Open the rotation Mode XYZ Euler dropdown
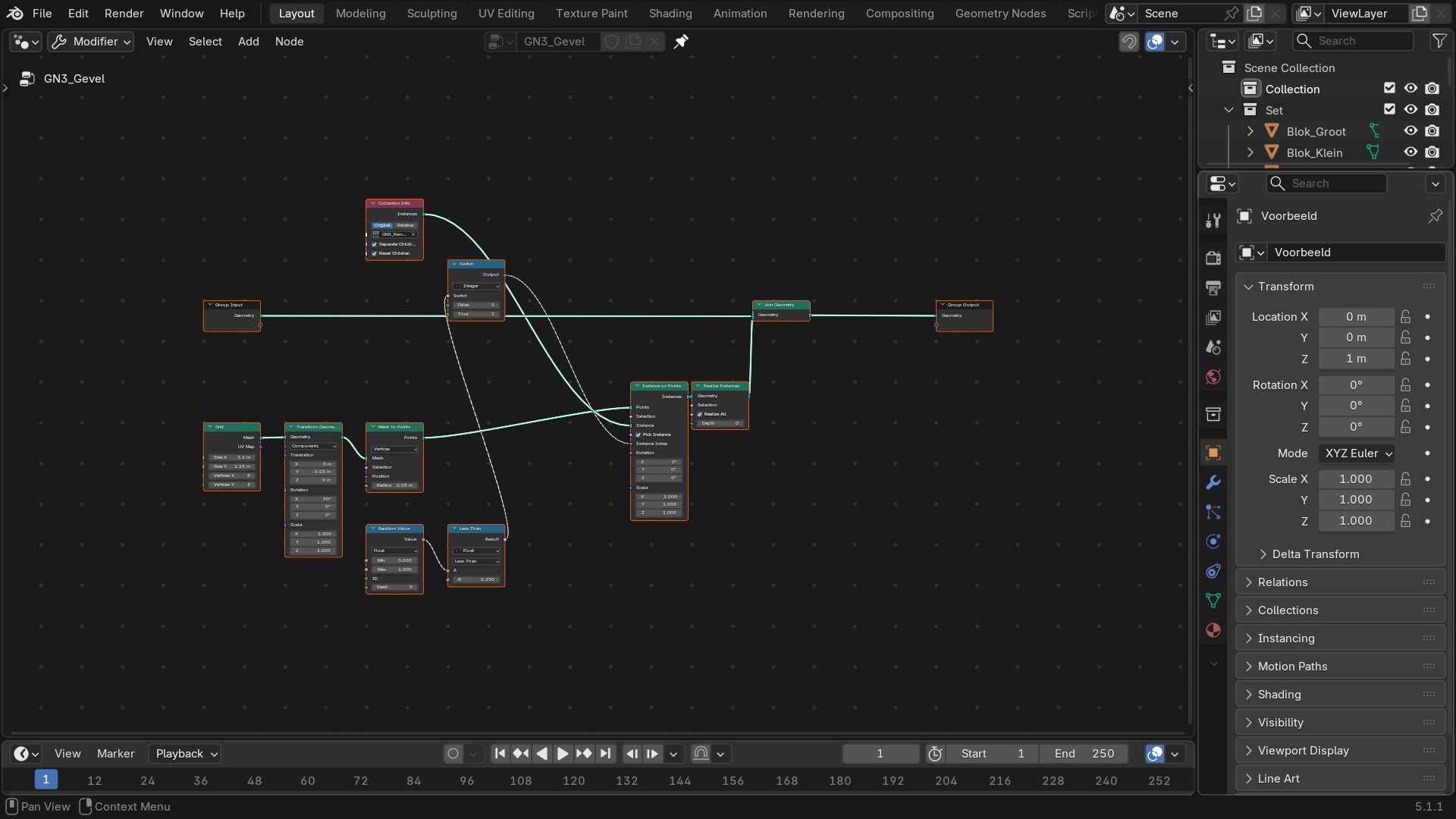This screenshot has height=819, width=1456. coord(1357,453)
